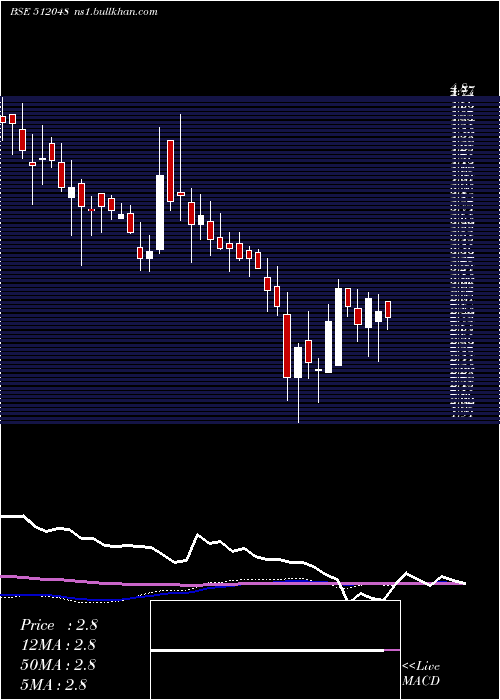Click the 'BSE 512048' ticker label
500x700 pixels.
coord(39,12)
